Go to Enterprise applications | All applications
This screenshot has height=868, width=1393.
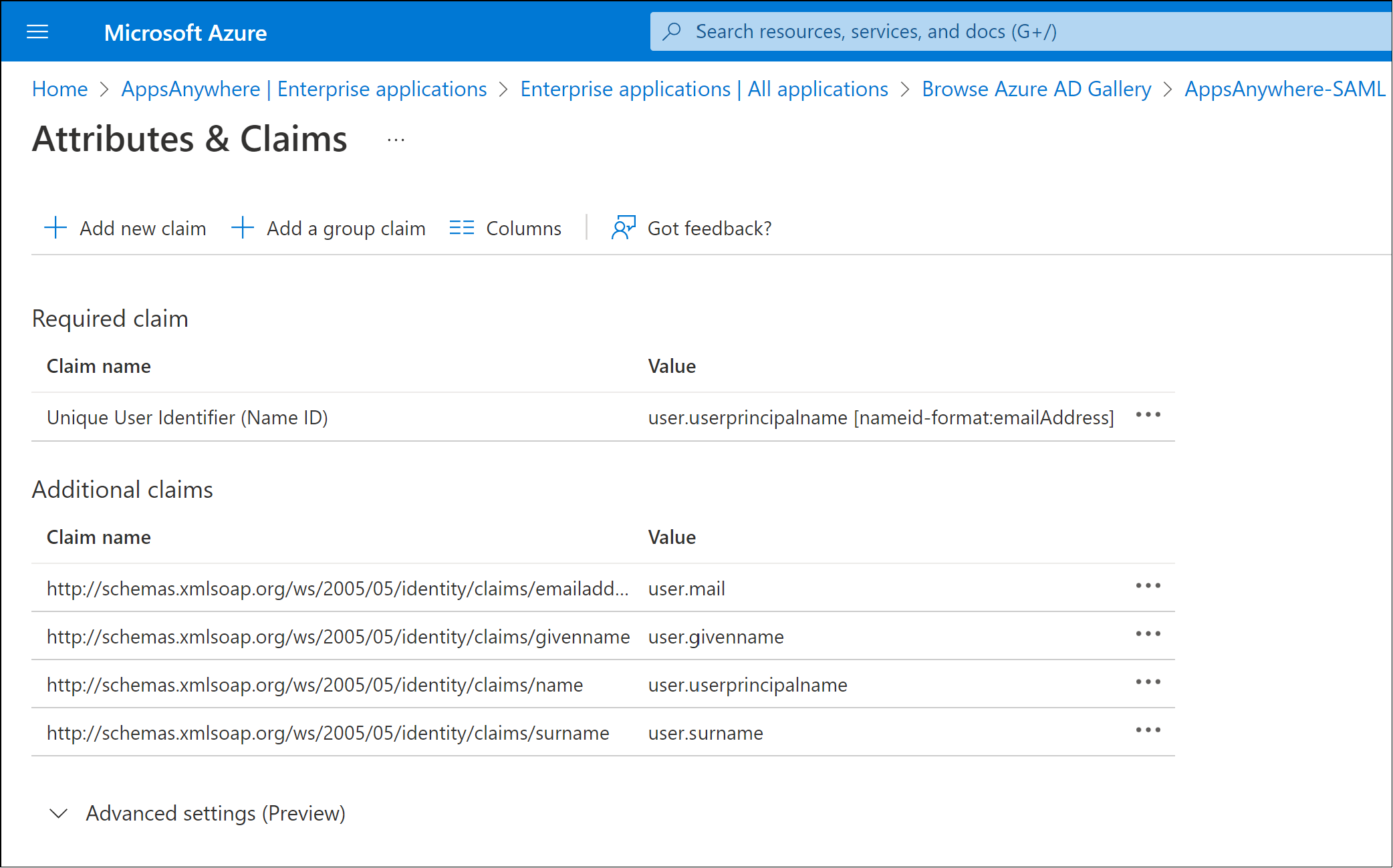(704, 89)
